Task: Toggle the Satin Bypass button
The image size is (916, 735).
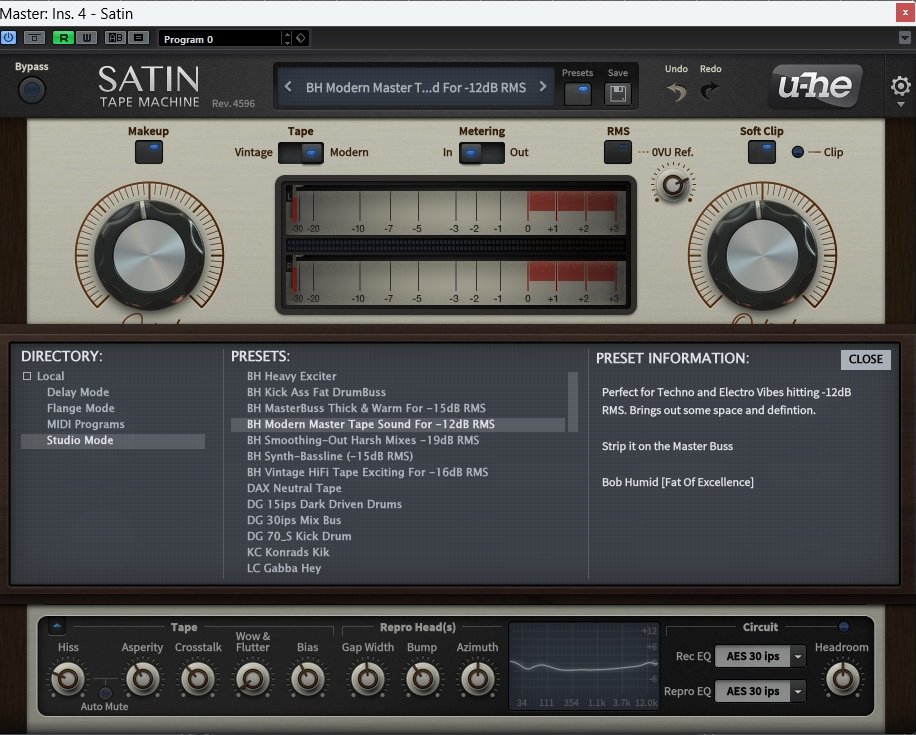Action: (32, 90)
